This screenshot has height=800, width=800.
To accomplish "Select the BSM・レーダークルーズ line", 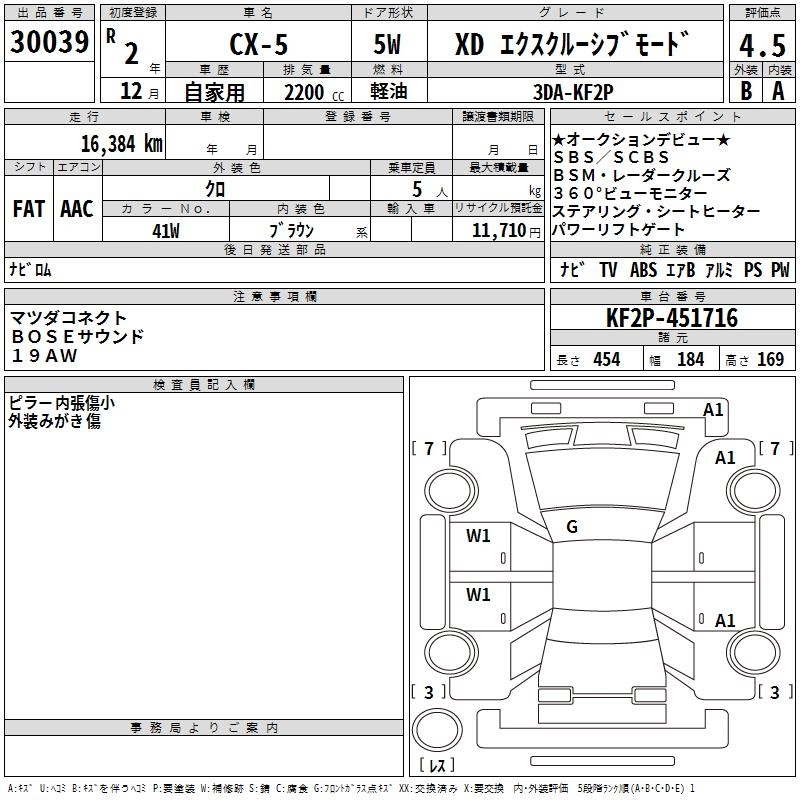I will tap(642, 175).
